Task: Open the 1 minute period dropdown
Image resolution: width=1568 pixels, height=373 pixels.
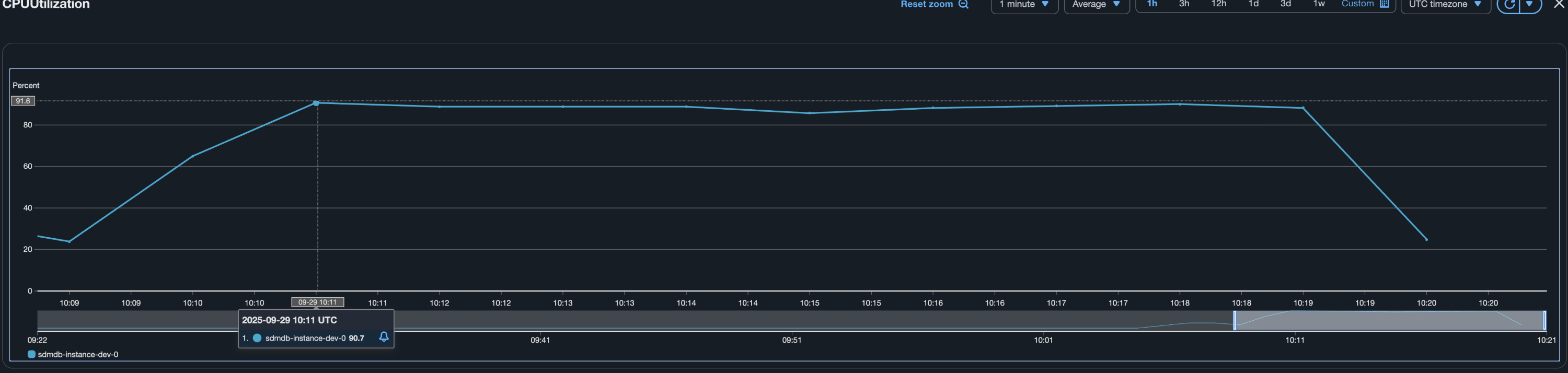Action: point(1024,5)
